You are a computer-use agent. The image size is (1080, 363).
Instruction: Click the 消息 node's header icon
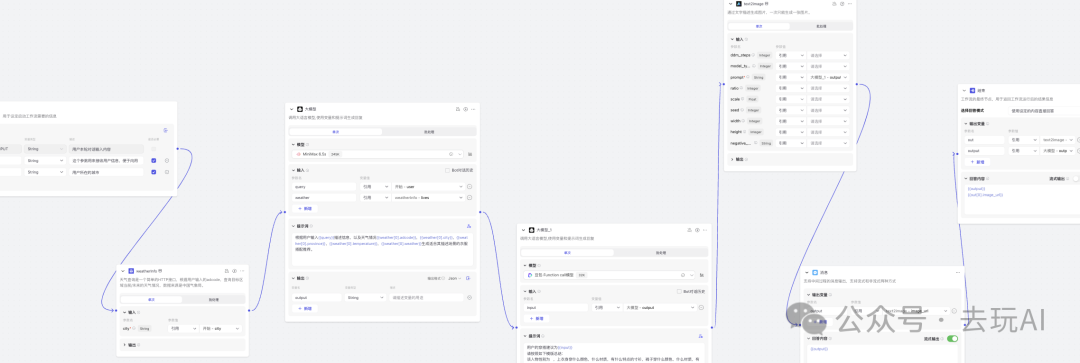coord(815,273)
